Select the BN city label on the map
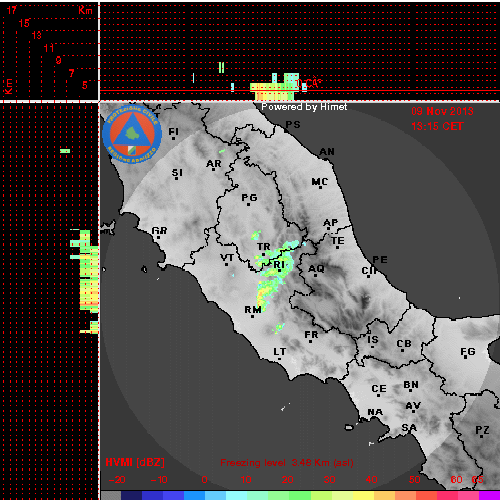 pos(411,385)
